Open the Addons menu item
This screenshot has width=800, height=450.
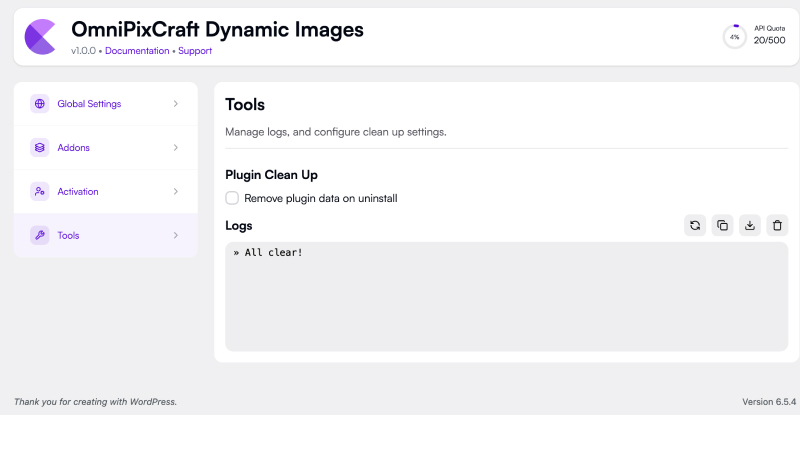106,147
